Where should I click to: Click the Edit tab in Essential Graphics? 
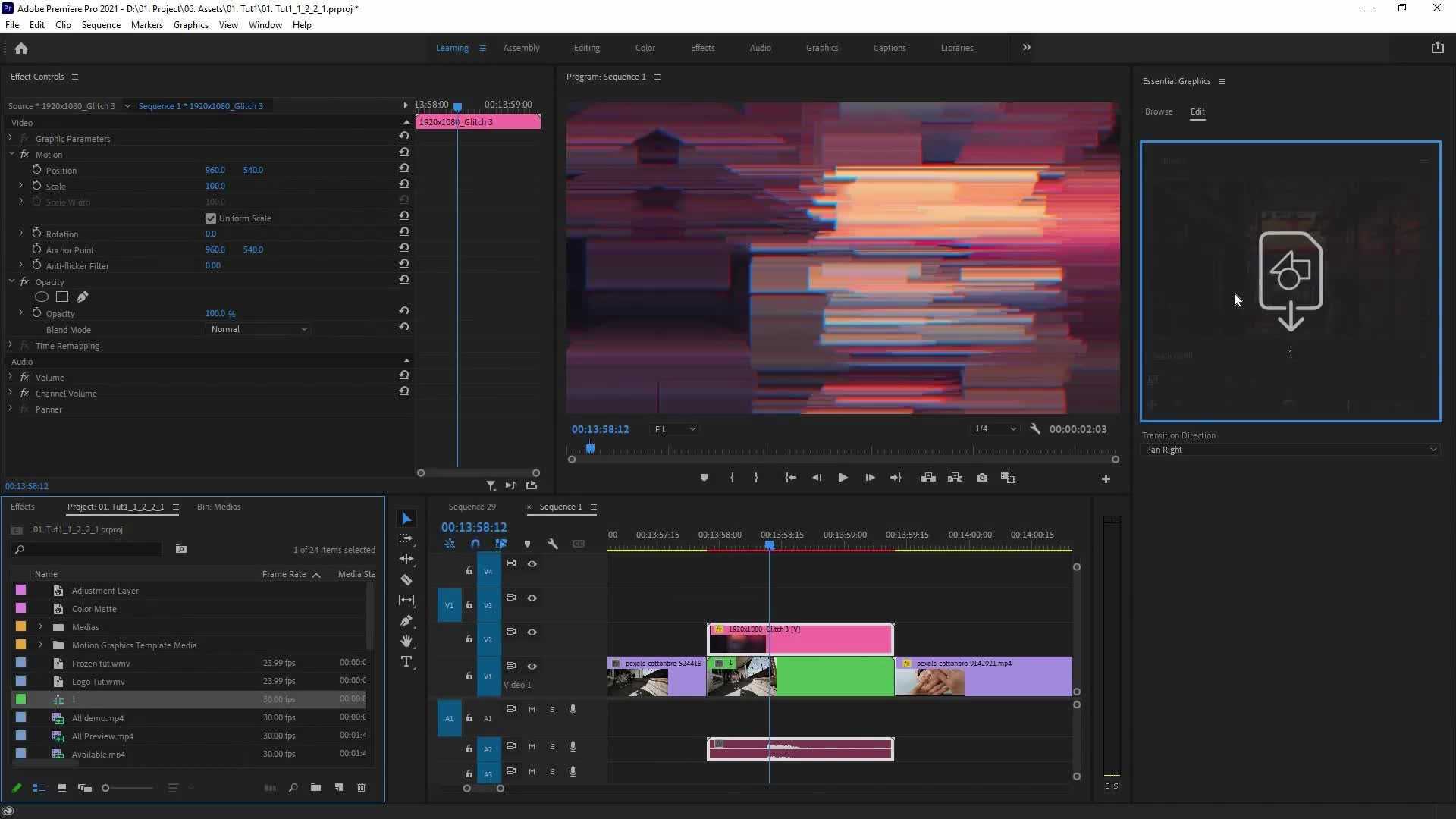tap(1197, 110)
